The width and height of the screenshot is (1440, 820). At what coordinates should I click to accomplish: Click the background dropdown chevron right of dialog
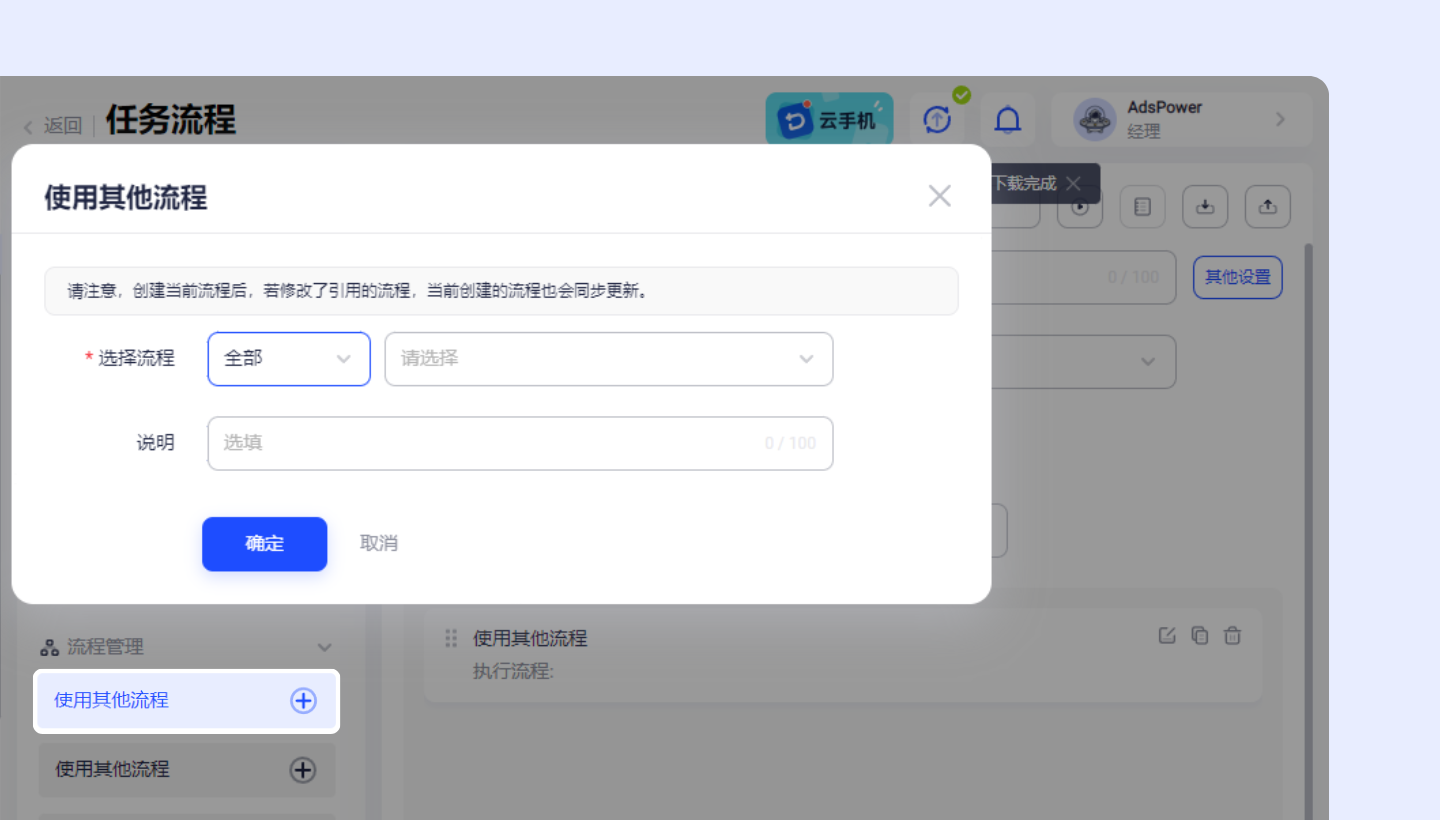pos(1148,362)
